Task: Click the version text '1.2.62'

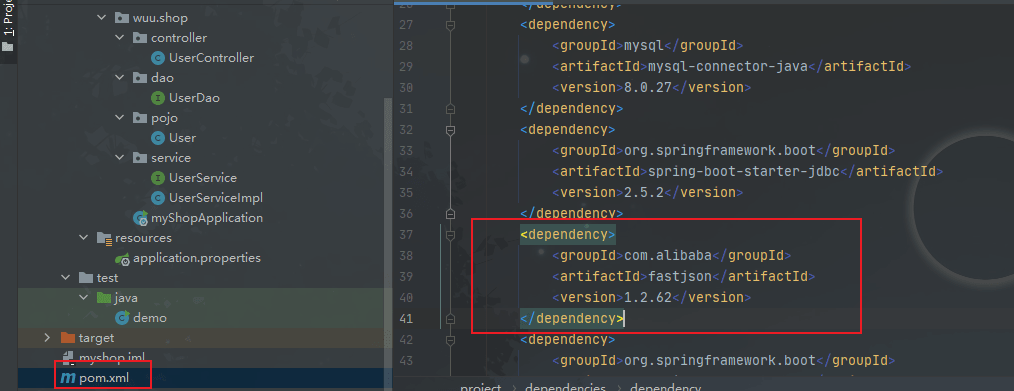Action: tap(648, 297)
